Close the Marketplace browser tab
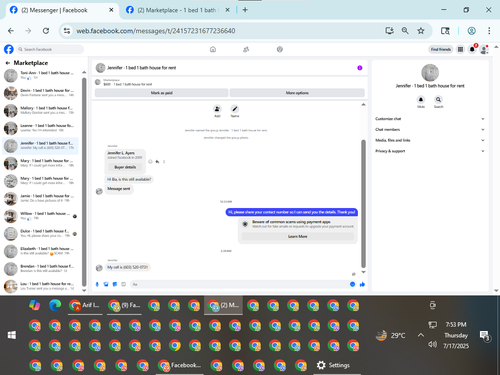The width and height of the screenshot is (500, 375). click(227, 10)
